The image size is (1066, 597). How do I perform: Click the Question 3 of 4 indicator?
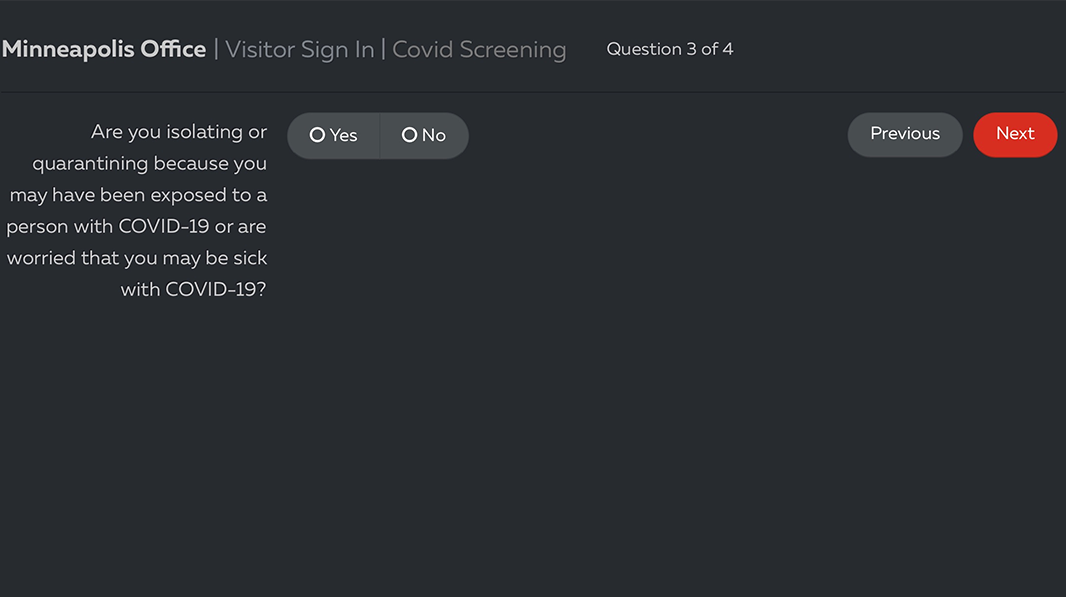coord(670,50)
